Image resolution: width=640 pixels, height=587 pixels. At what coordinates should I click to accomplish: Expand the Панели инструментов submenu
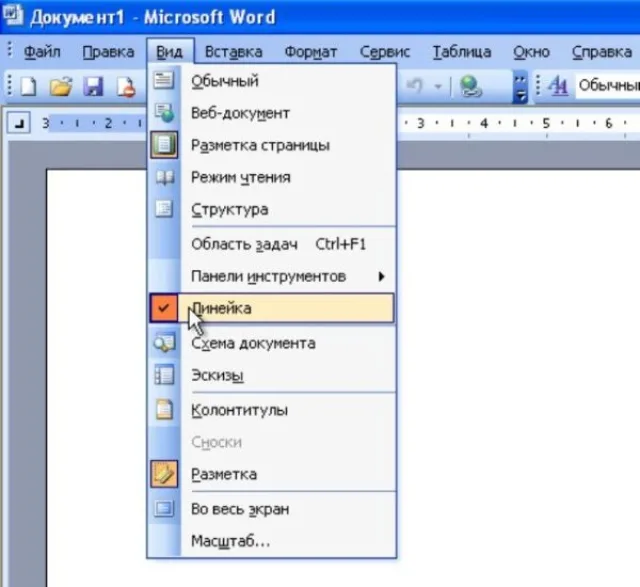click(272, 276)
